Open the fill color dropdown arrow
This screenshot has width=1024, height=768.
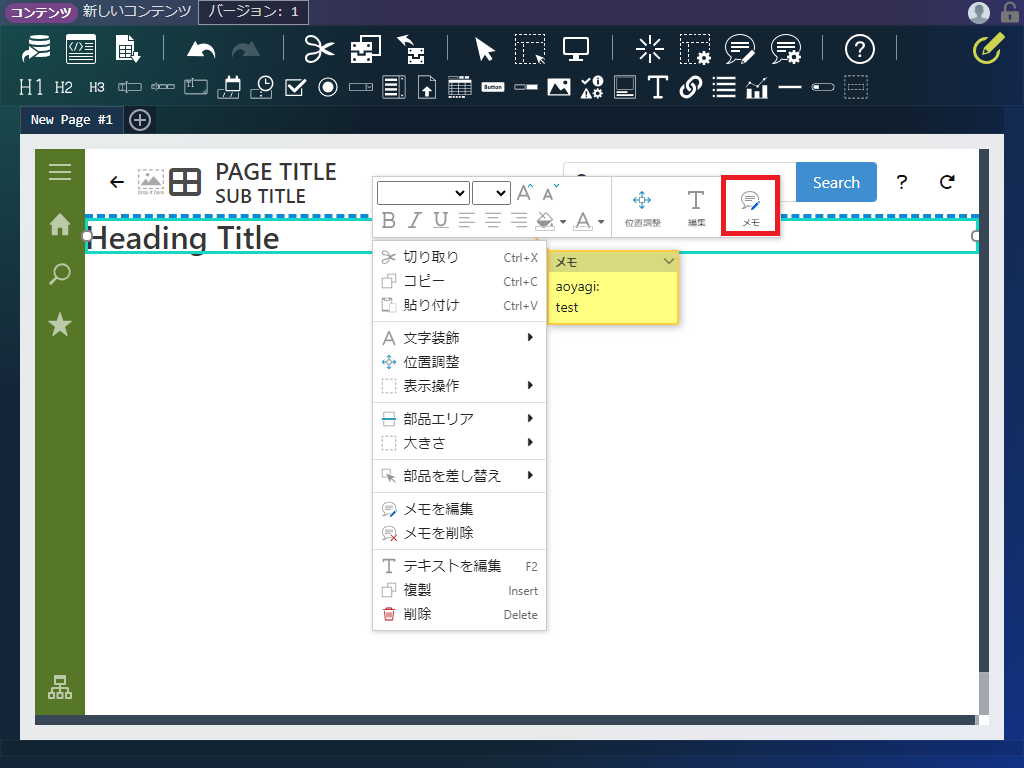563,221
